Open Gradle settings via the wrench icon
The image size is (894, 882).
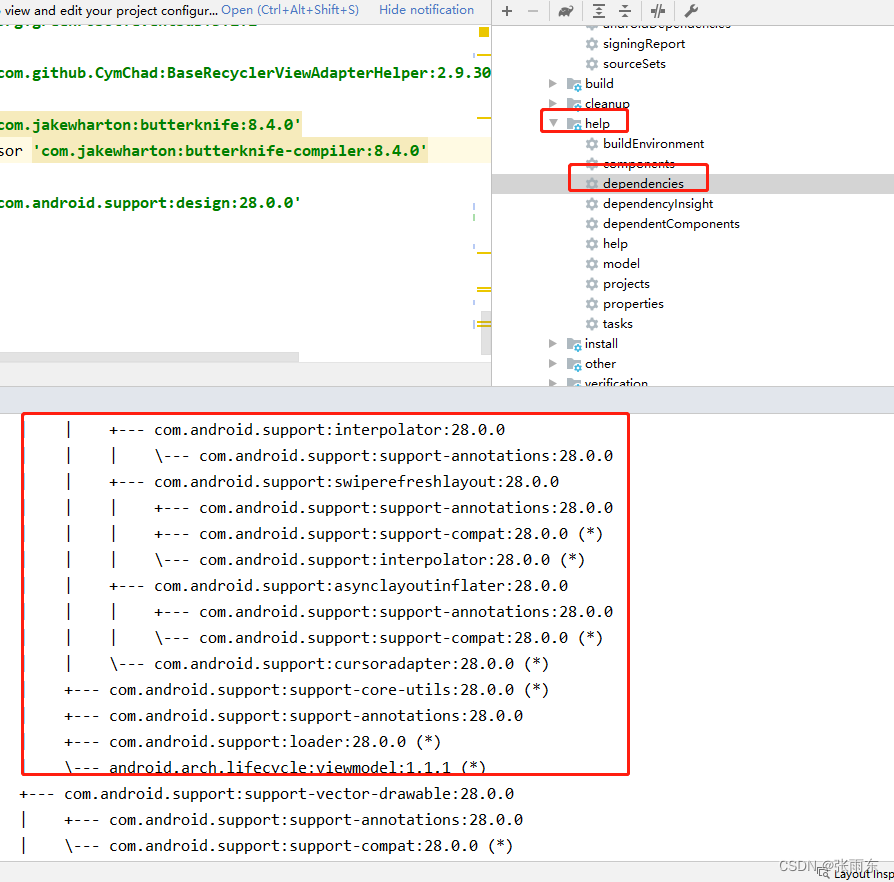point(689,11)
